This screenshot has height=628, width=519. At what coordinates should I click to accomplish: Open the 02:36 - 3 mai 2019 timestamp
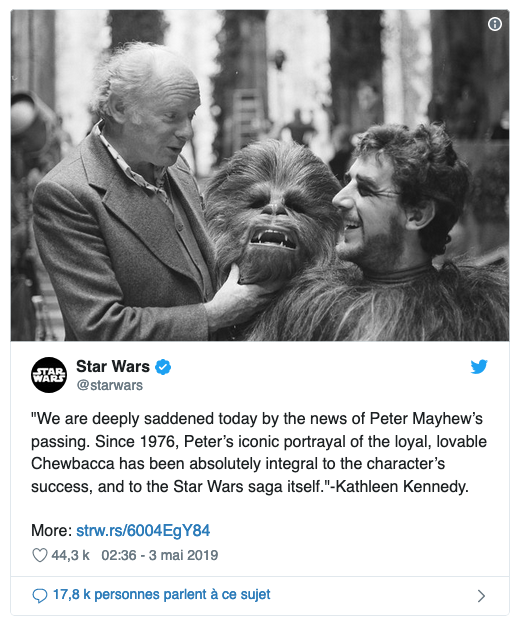(x=159, y=556)
